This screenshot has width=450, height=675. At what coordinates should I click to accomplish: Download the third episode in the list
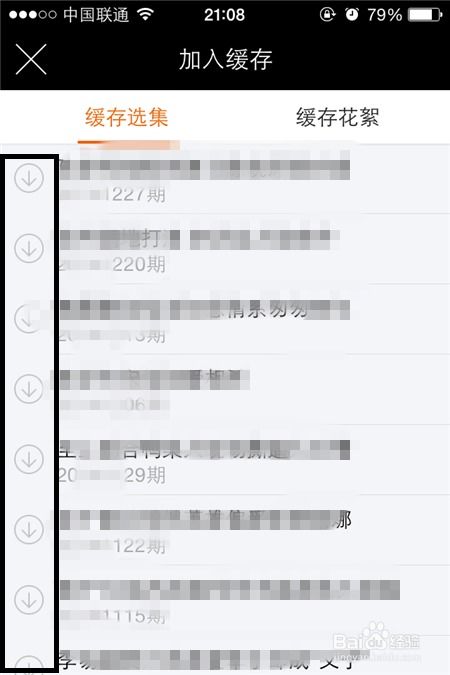click(x=29, y=318)
